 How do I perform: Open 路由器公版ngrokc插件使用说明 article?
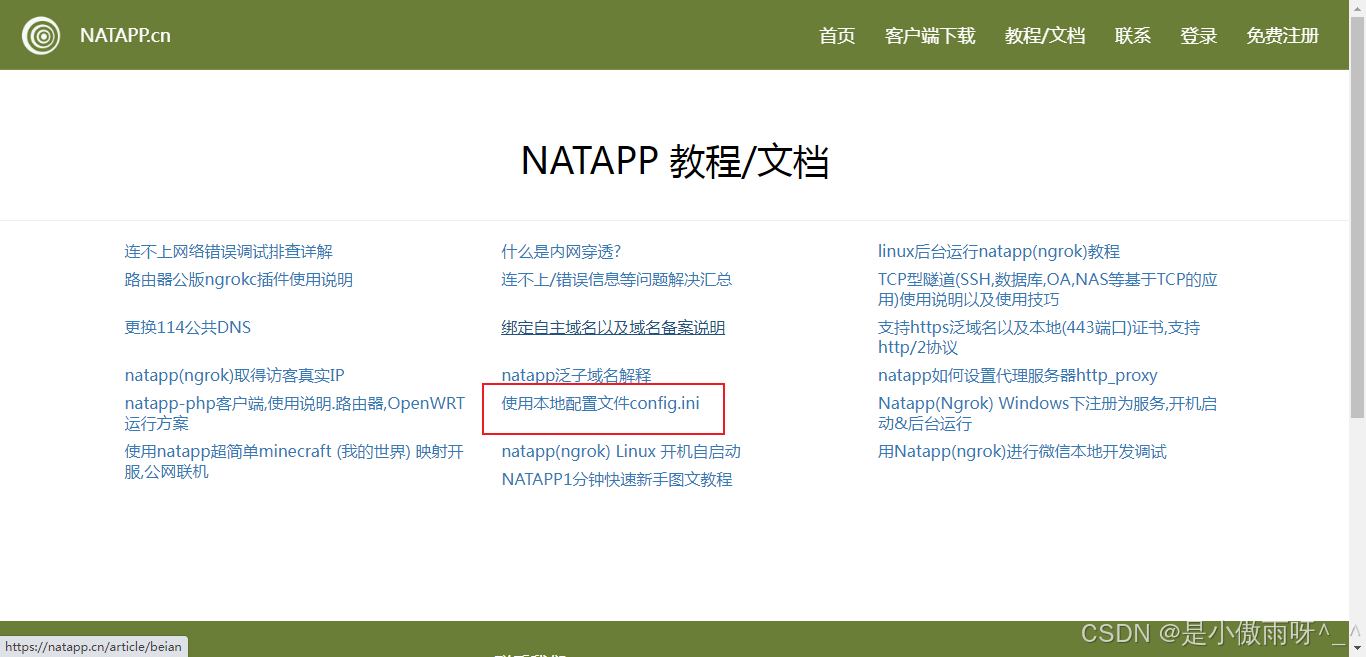(x=239, y=280)
